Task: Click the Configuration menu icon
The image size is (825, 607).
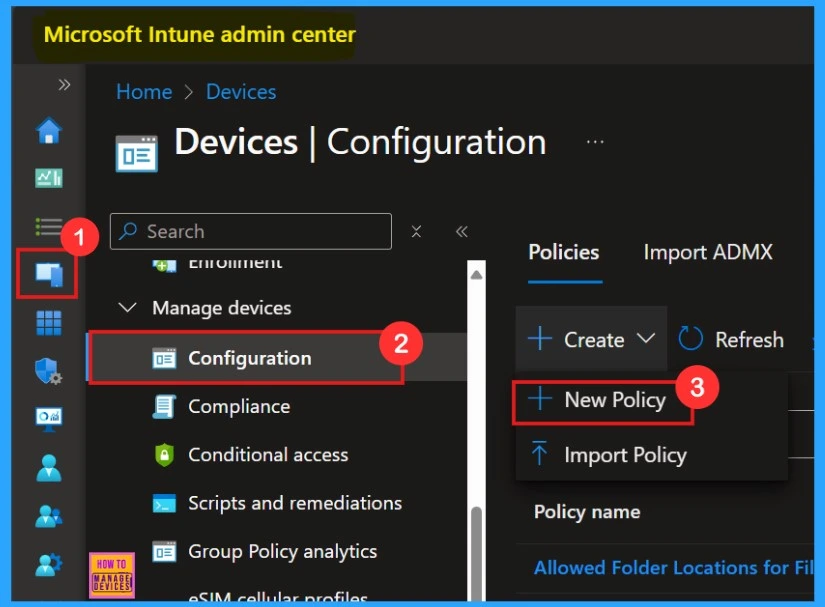Action: [x=164, y=358]
